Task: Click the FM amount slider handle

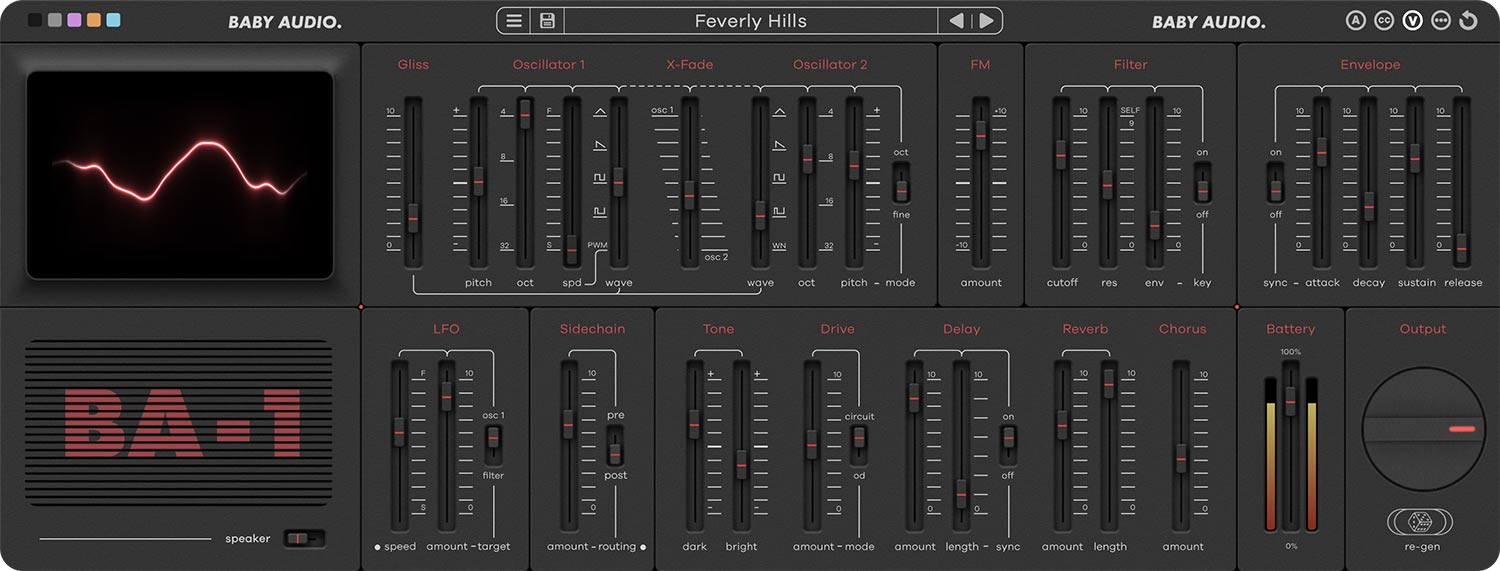Action: click(981, 135)
